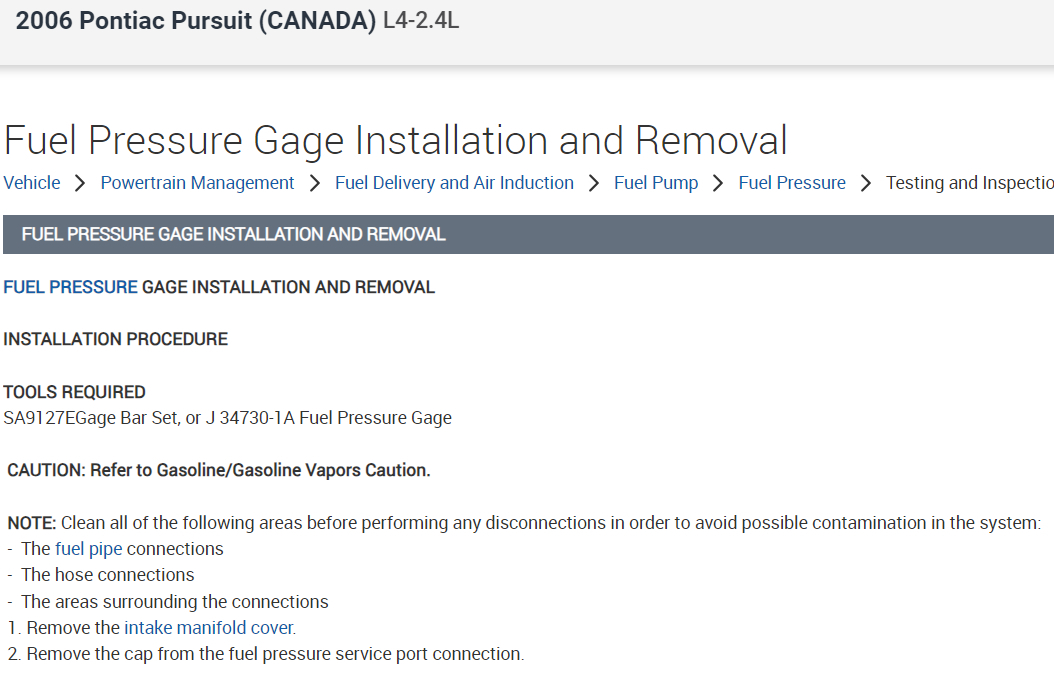
Task: Click the chevron between Fuel Pump and Fuel Pressure
Action: (718, 183)
